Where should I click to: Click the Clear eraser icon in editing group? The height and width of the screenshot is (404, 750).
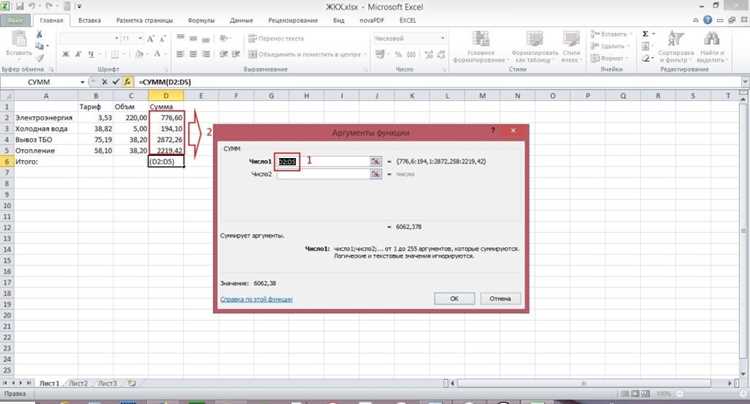pyautogui.click(x=646, y=58)
